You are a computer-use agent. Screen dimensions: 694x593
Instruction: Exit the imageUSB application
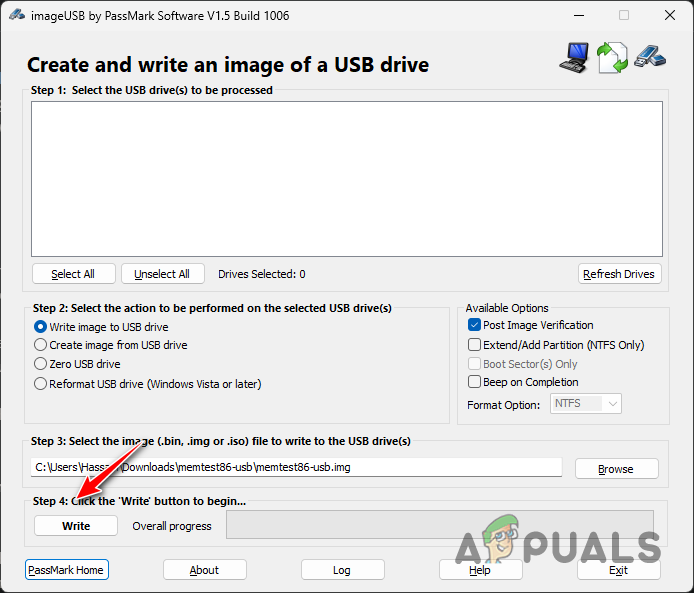[x=618, y=570]
